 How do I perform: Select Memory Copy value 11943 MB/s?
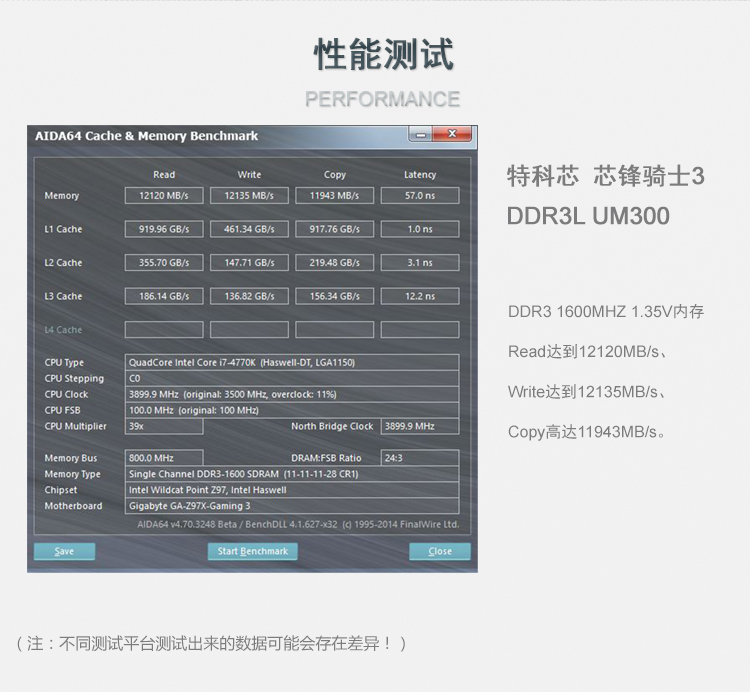[334, 196]
